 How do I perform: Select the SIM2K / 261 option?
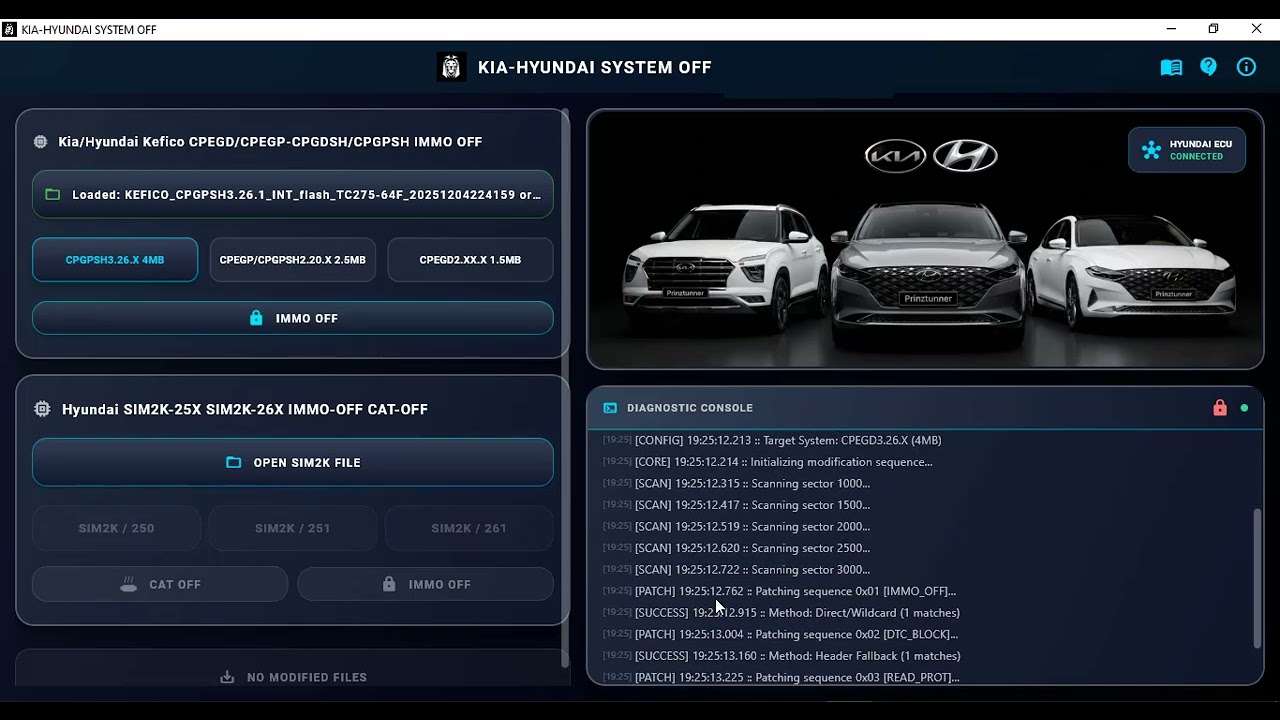[469, 528]
